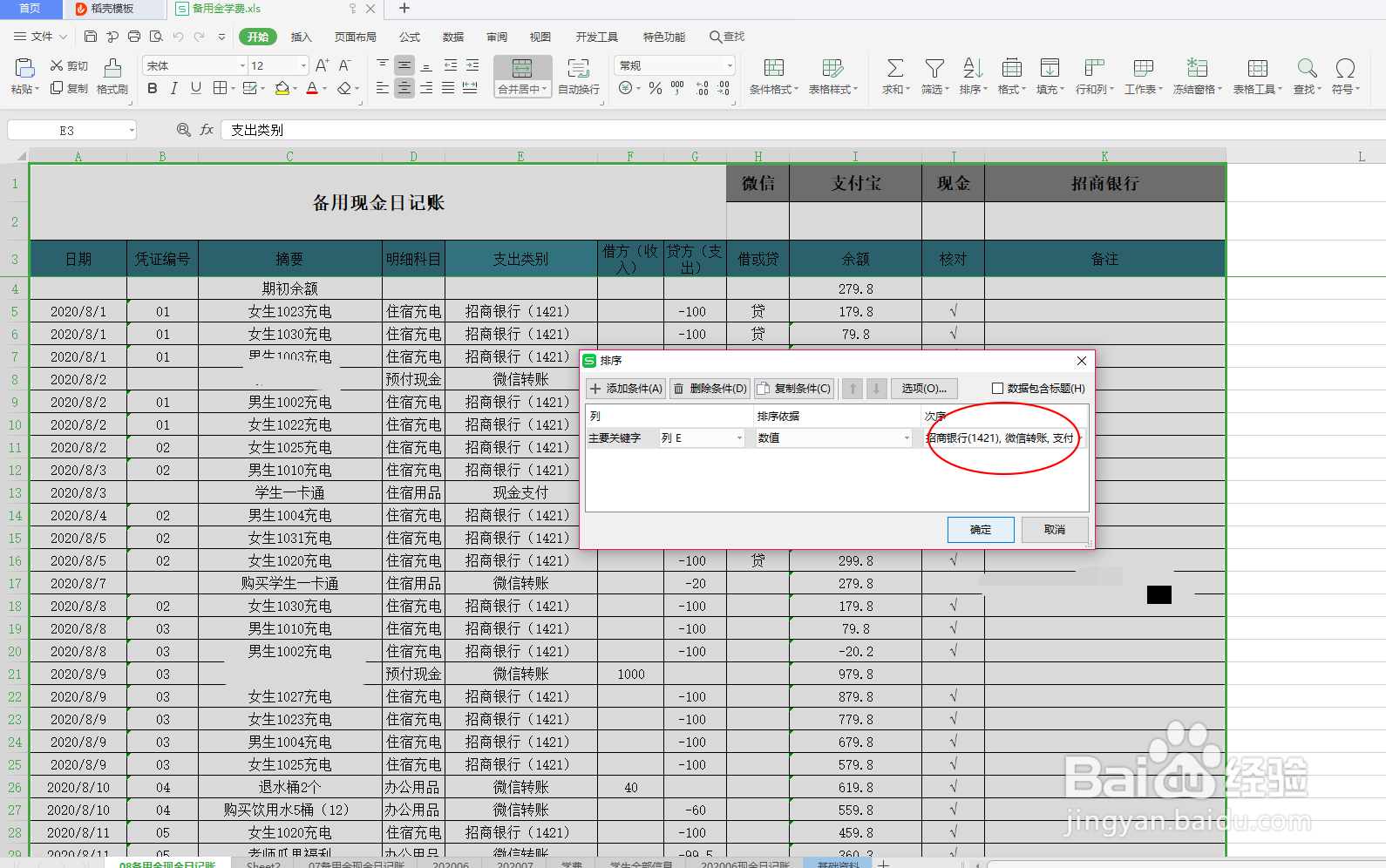The image size is (1386, 868).
Task: Toggle Italic formatting
Action: (174, 88)
